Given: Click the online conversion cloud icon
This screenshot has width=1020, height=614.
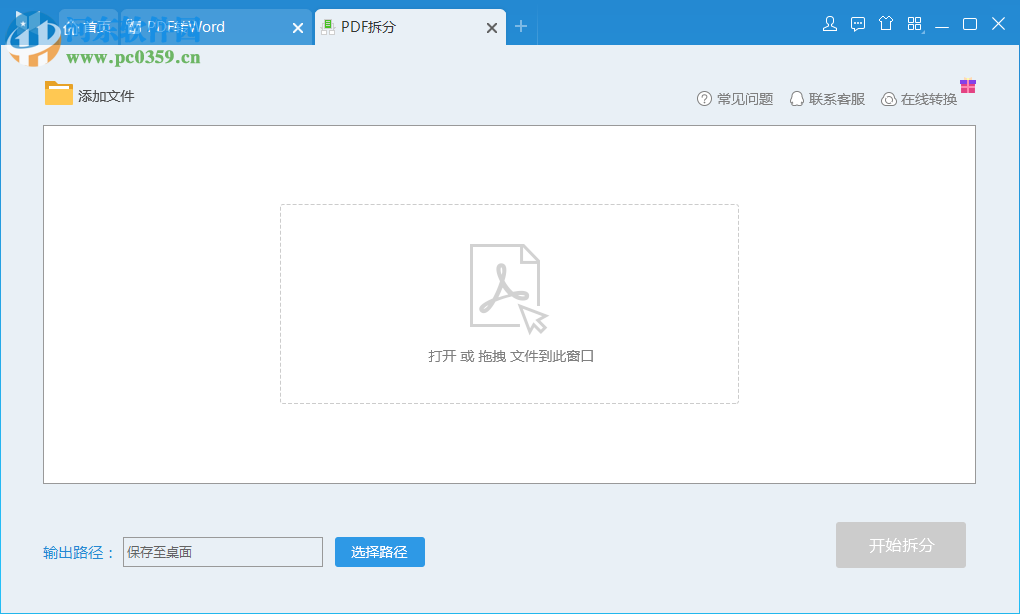Looking at the screenshot, I should (x=889, y=100).
